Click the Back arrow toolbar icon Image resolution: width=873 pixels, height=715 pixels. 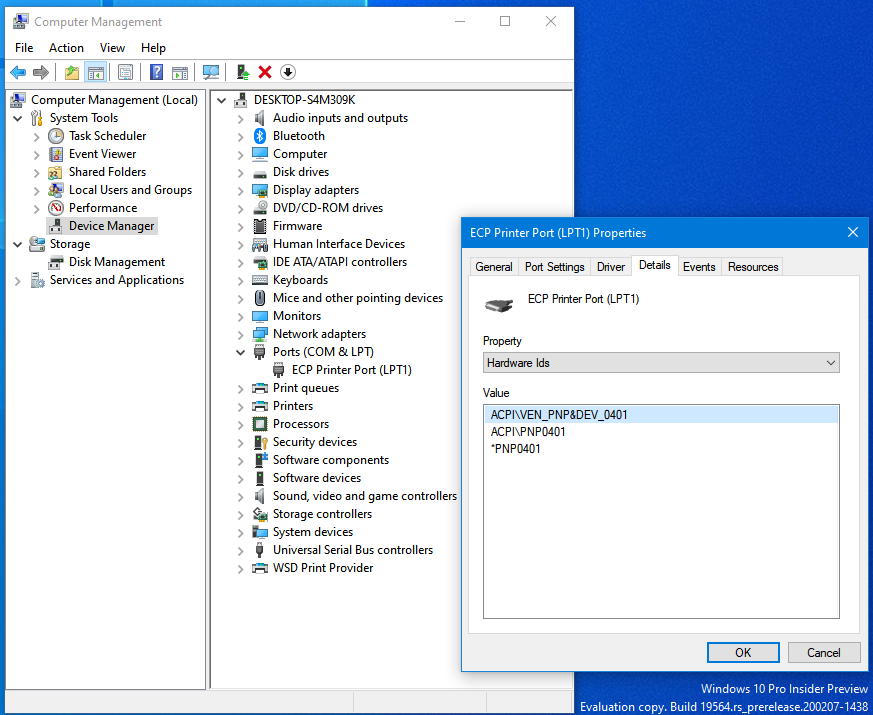pyautogui.click(x=18, y=72)
